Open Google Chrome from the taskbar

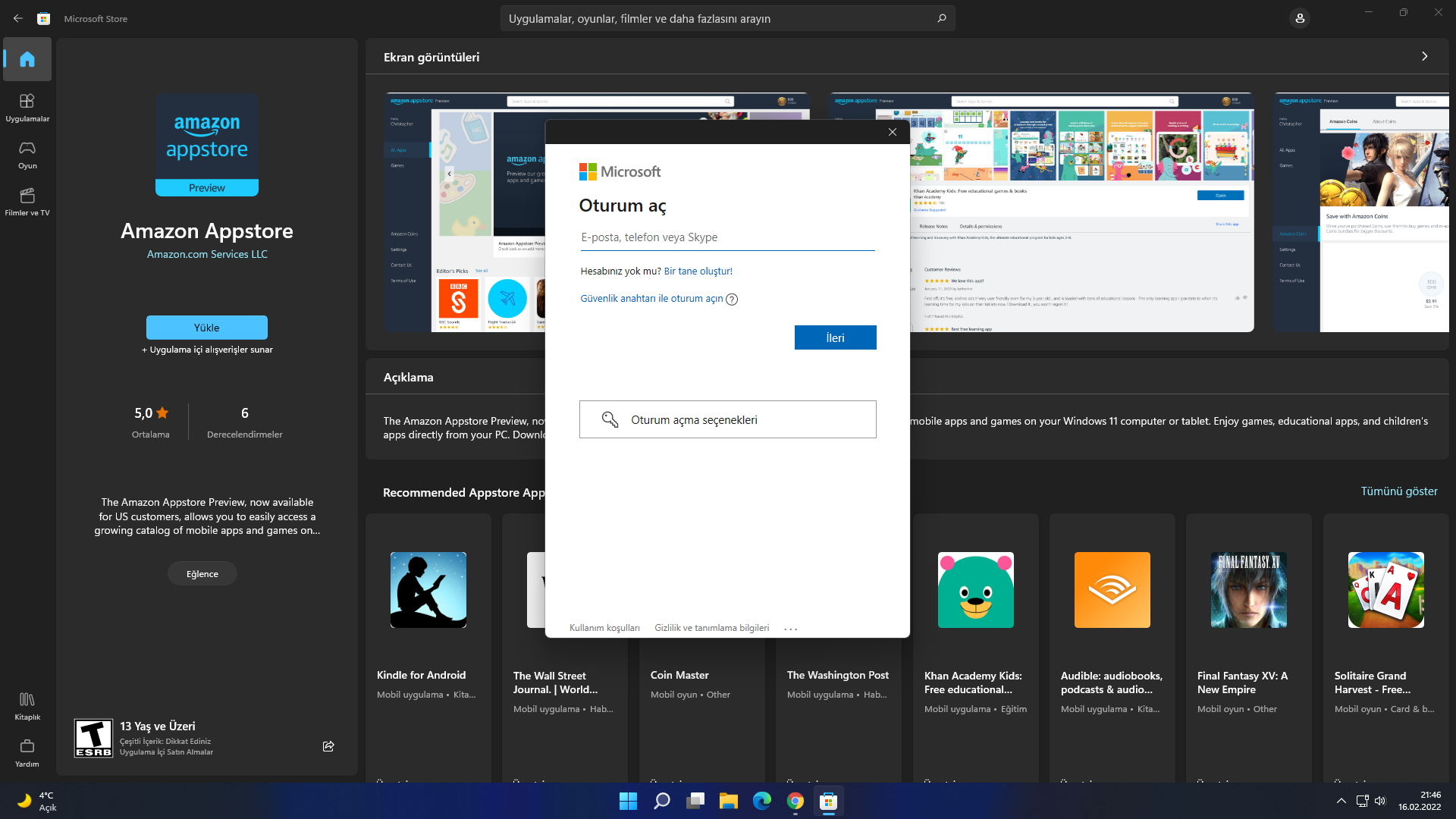coord(795,801)
